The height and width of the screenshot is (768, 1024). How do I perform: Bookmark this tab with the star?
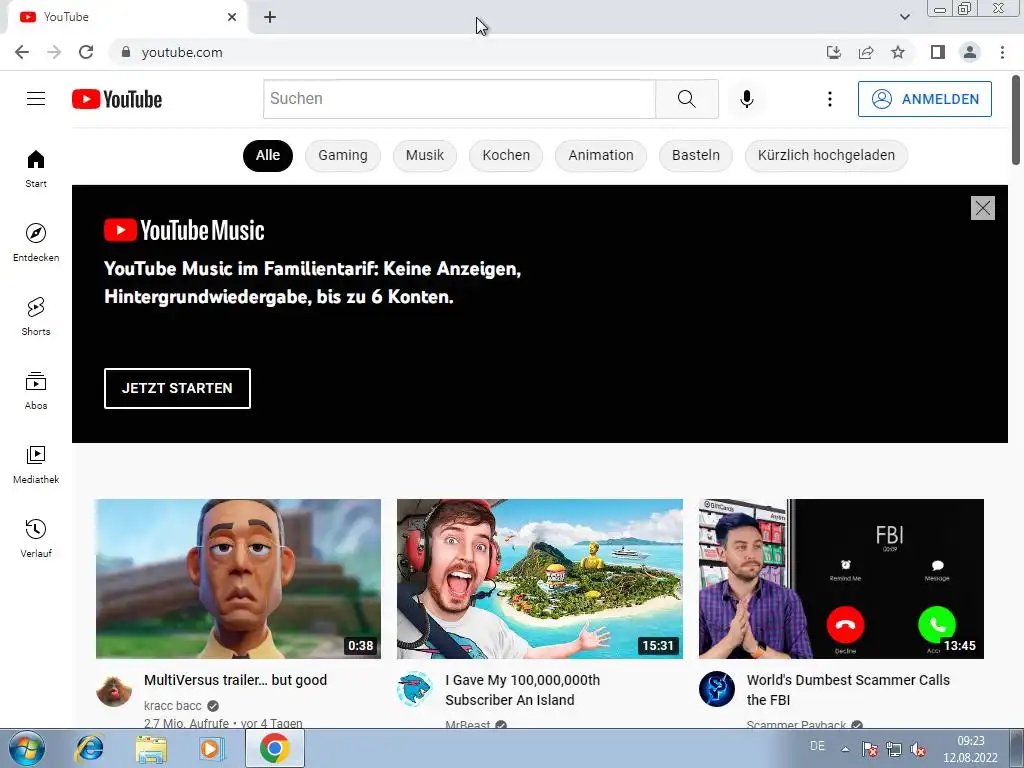[898, 52]
